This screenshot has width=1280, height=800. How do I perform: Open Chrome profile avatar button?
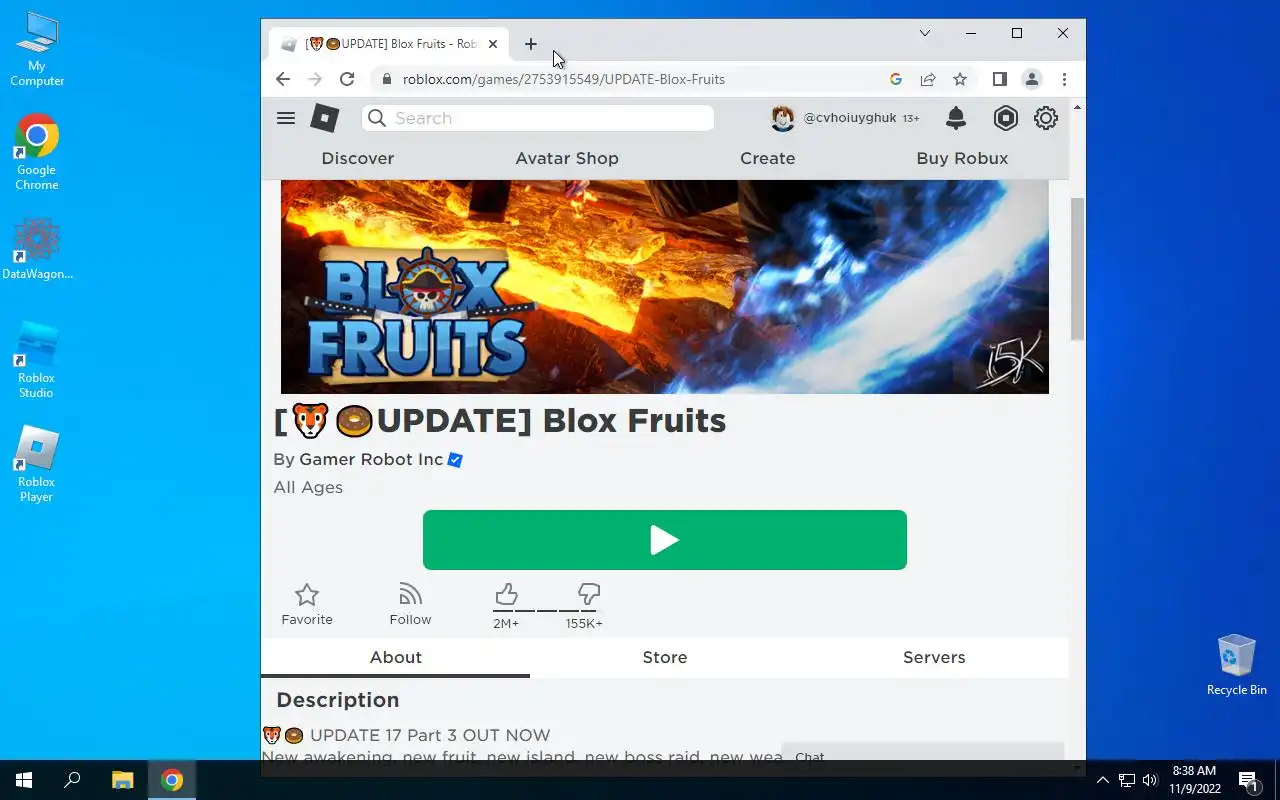tap(1032, 79)
